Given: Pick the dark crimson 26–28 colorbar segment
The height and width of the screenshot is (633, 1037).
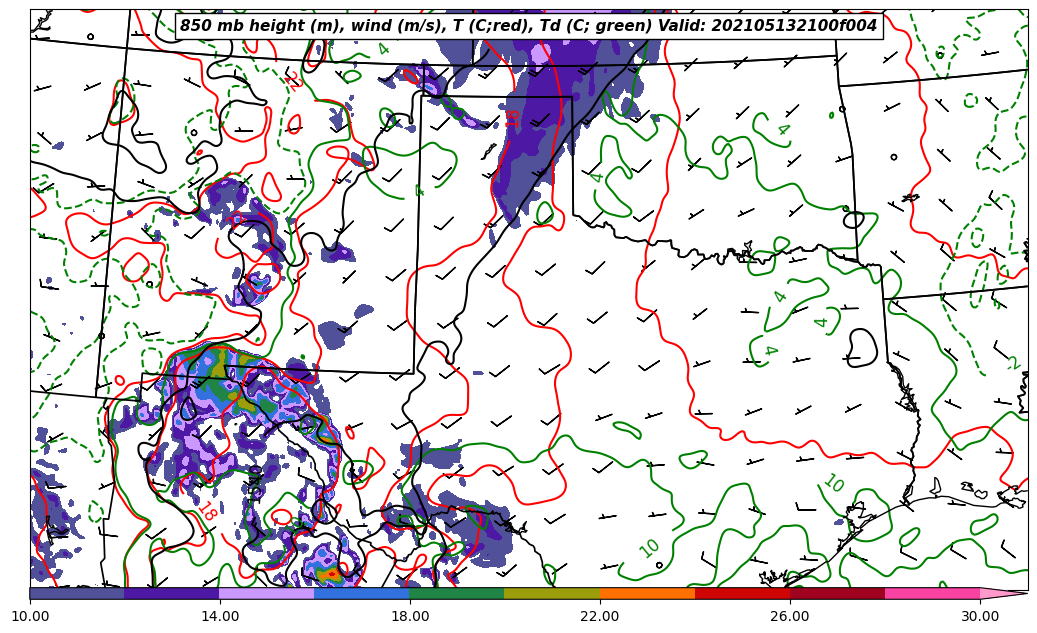Looking at the screenshot, I should click(x=837, y=593).
